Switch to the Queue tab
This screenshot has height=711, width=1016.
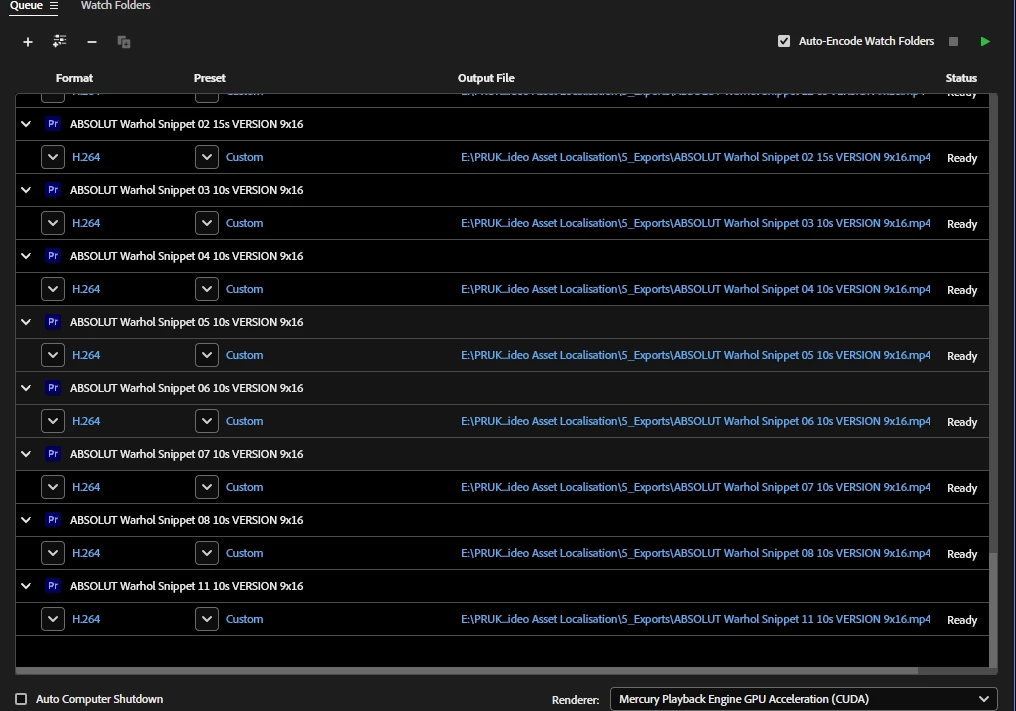pyautogui.click(x=26, y=6)
